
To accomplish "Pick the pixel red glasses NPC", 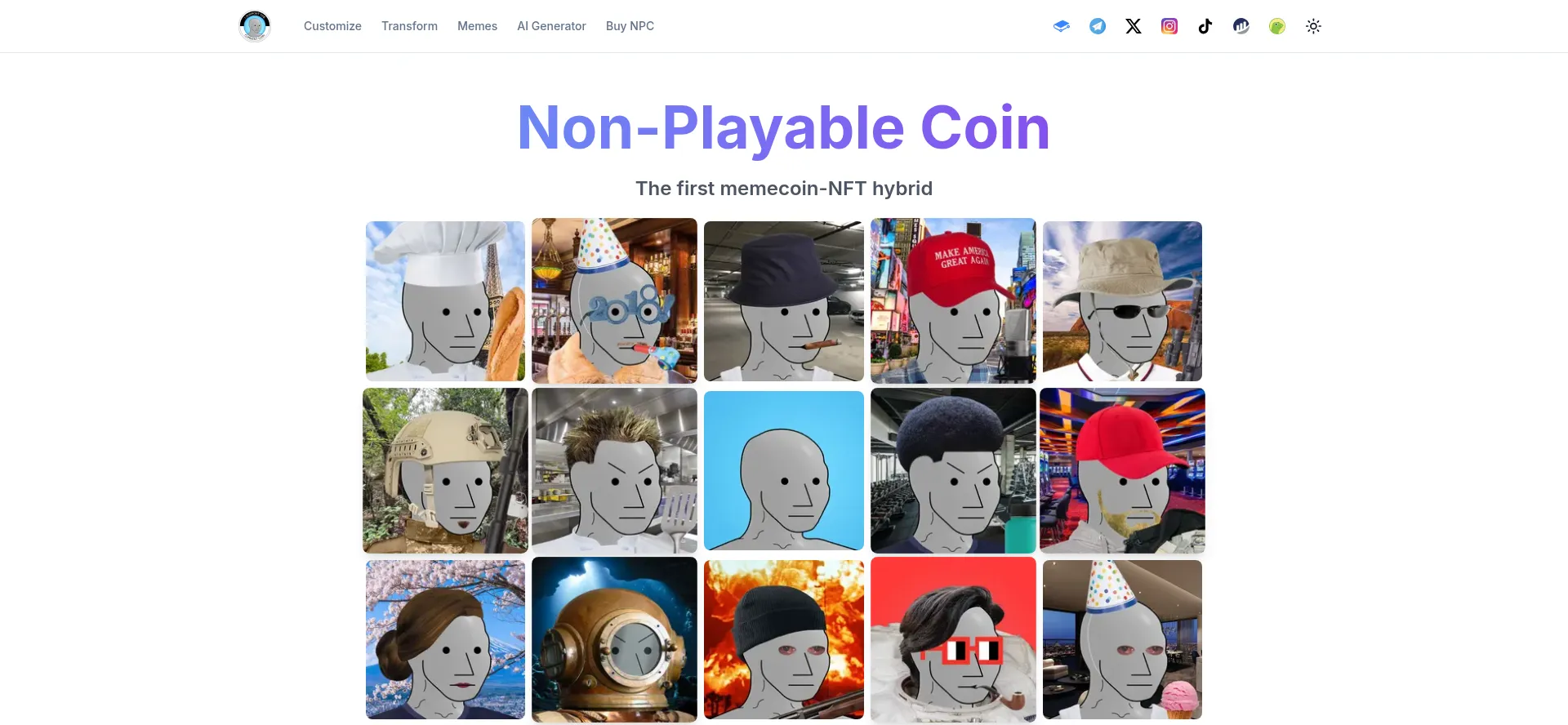I will click(953, 639).
